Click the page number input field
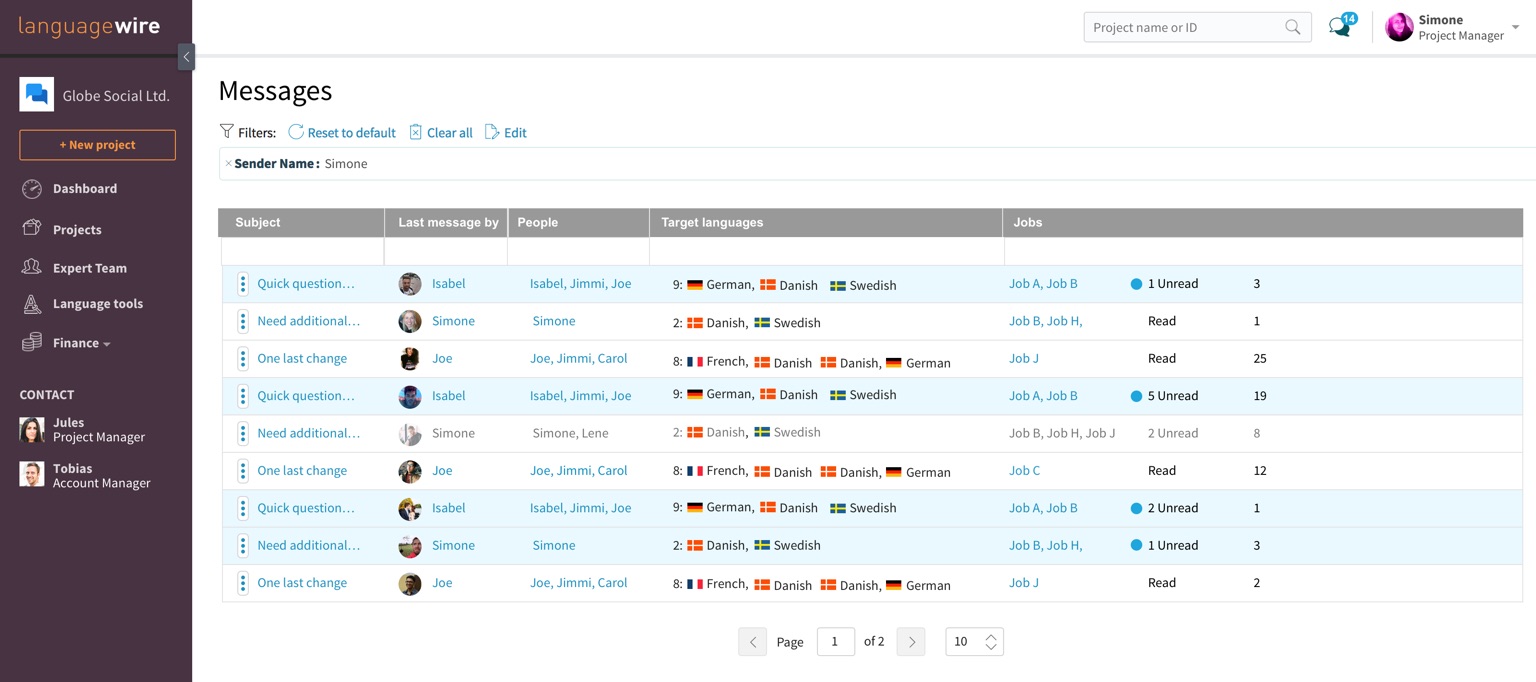 point(835,642)
